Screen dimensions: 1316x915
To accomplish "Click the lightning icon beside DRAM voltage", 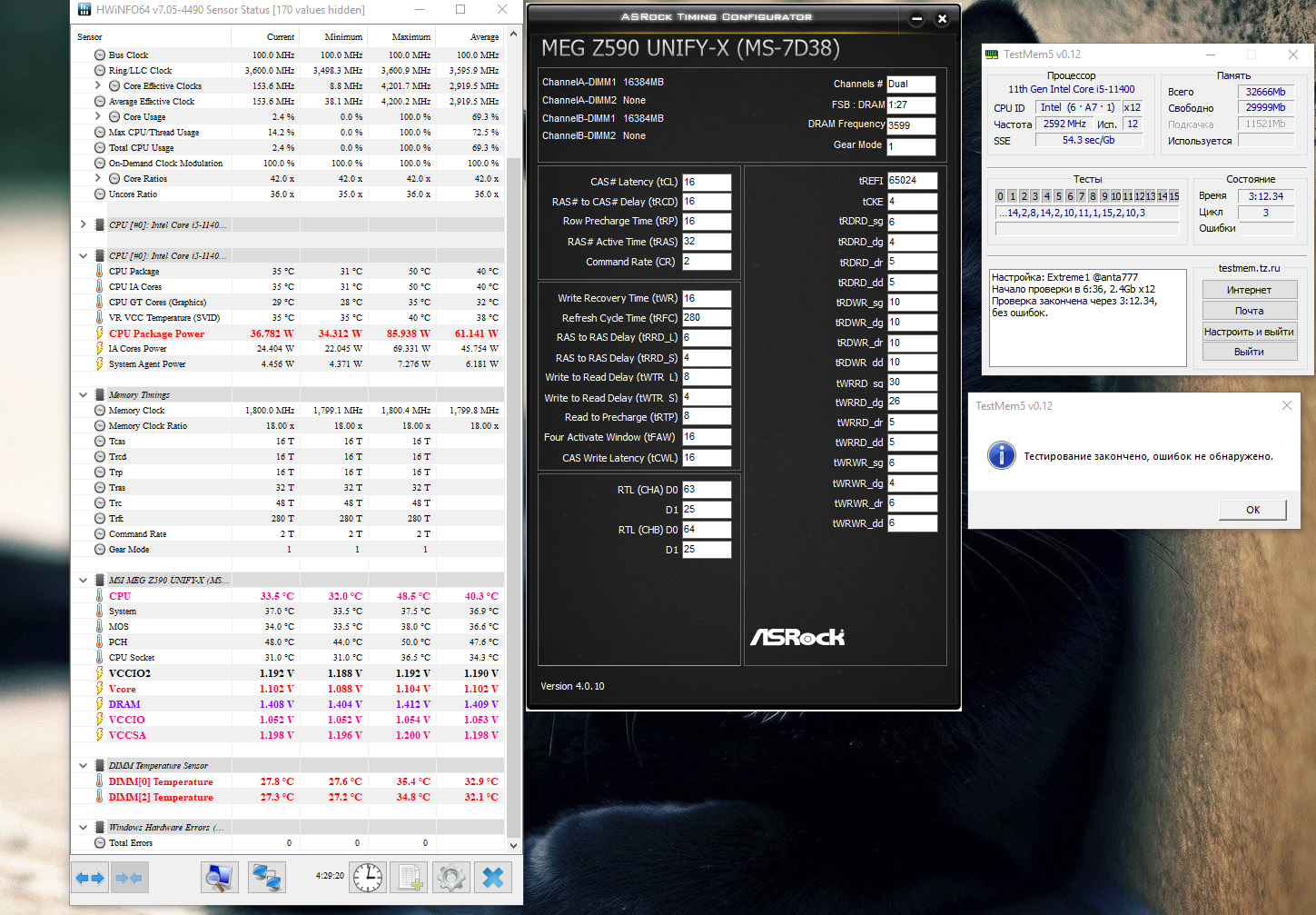I will point(100,704).
